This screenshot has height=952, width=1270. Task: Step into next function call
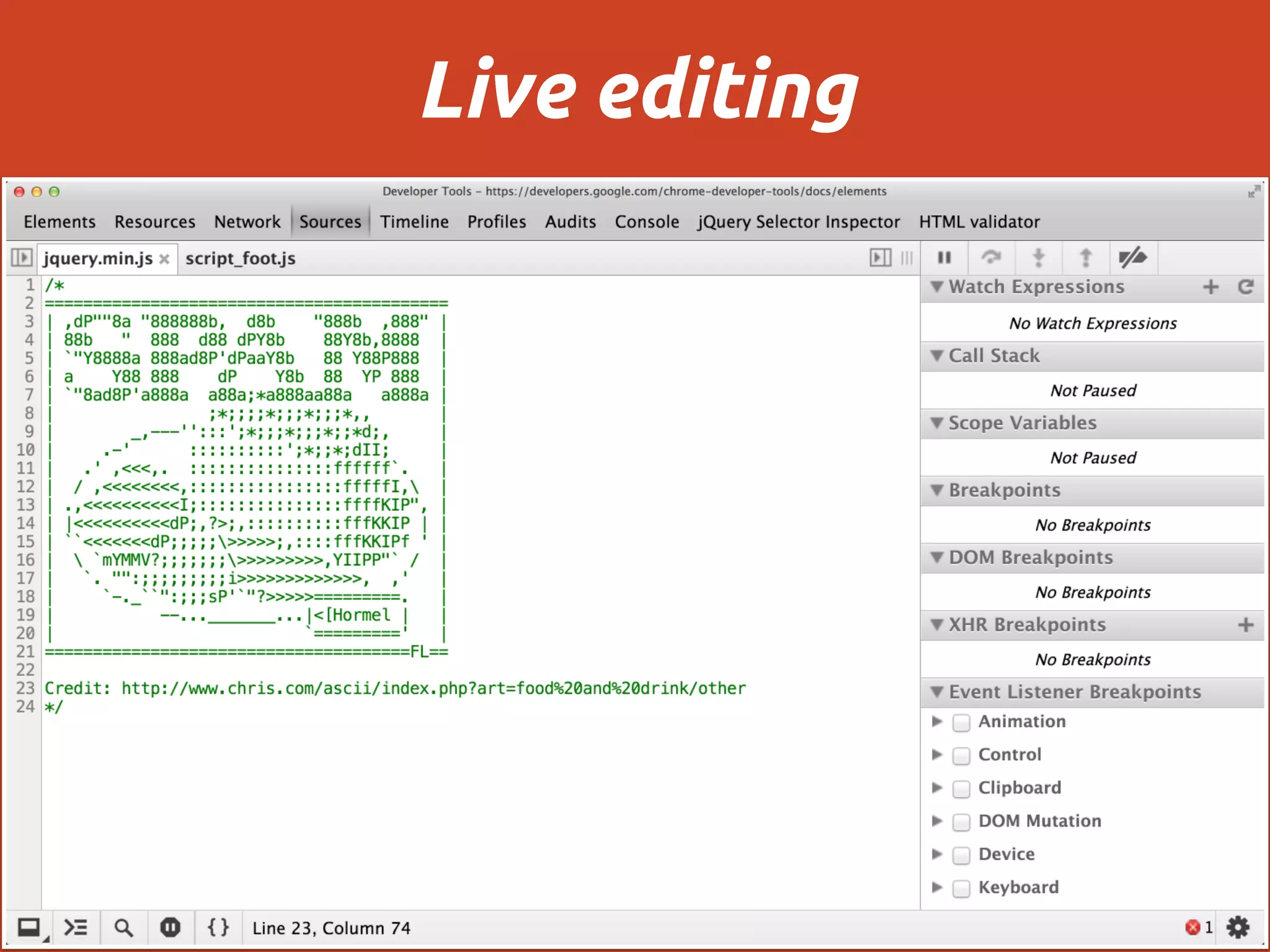tap(1038, 257)
